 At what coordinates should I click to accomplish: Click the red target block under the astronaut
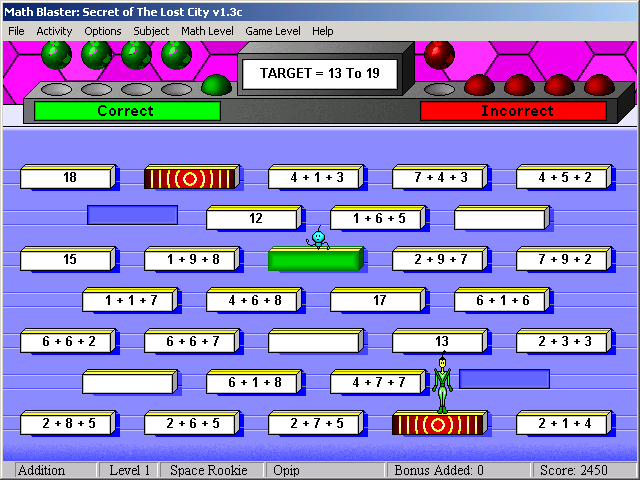438,423
